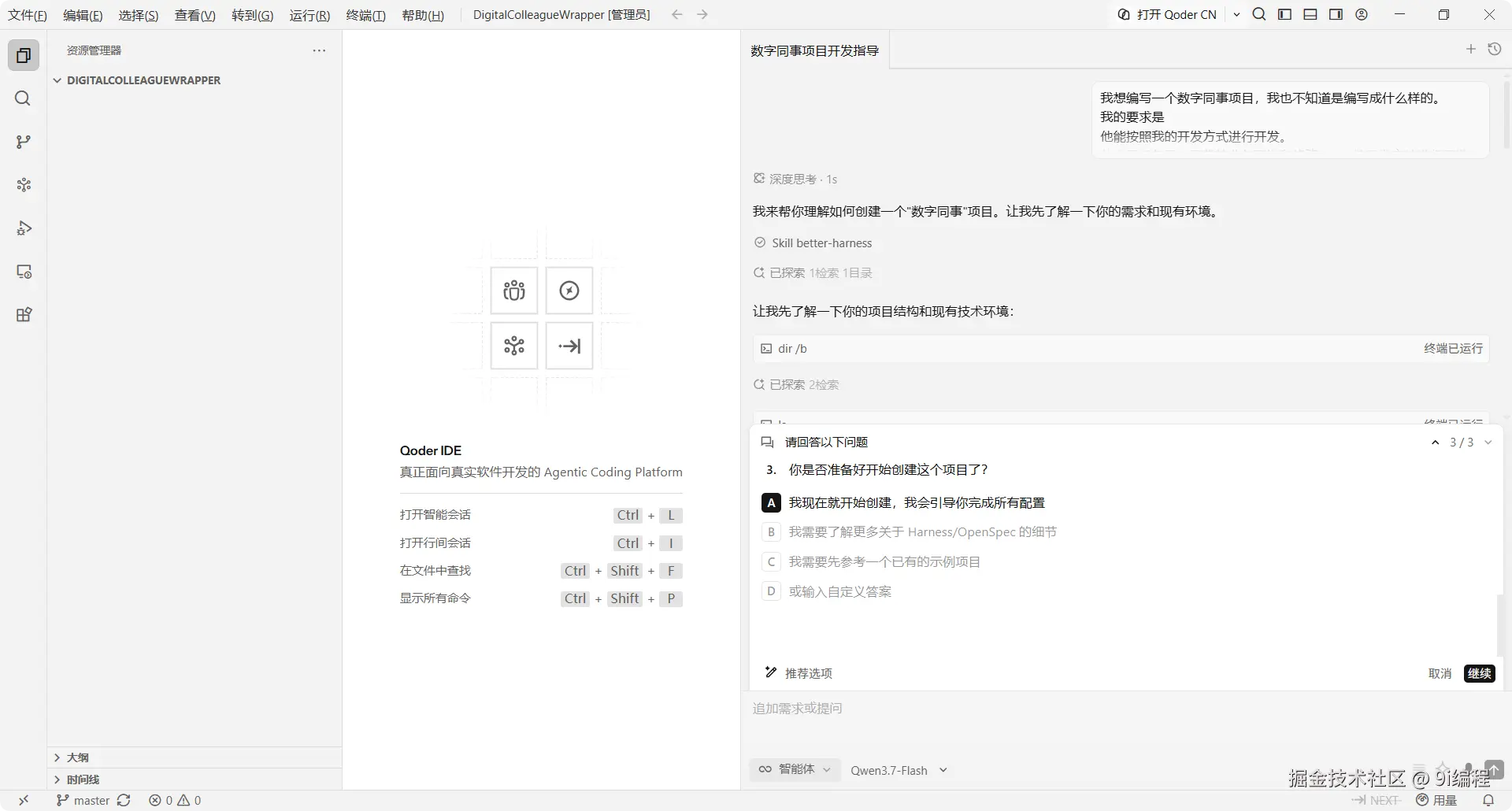Open the Run and Debug view
1512x811 pixels.
tap(24, 228)
